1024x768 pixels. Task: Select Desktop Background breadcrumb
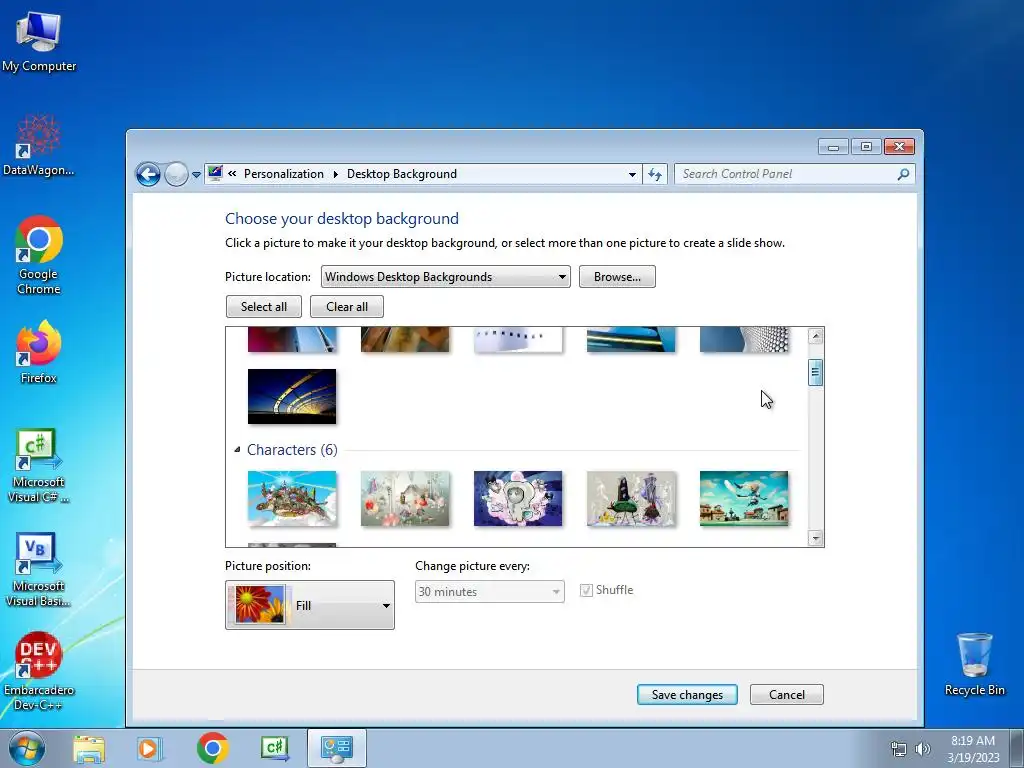[x=402, y=174]
